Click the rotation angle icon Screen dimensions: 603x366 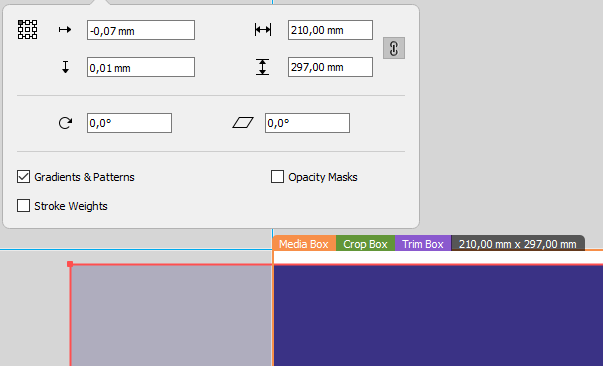click(65, 123)
